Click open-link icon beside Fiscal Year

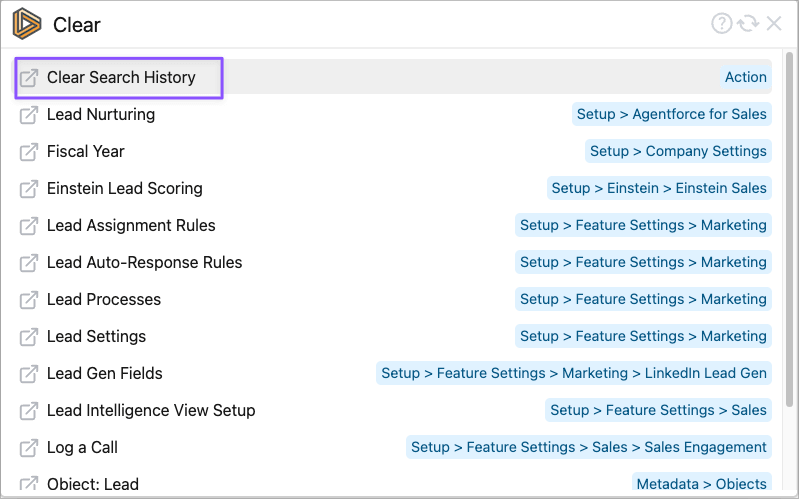[x=29, y=152]
